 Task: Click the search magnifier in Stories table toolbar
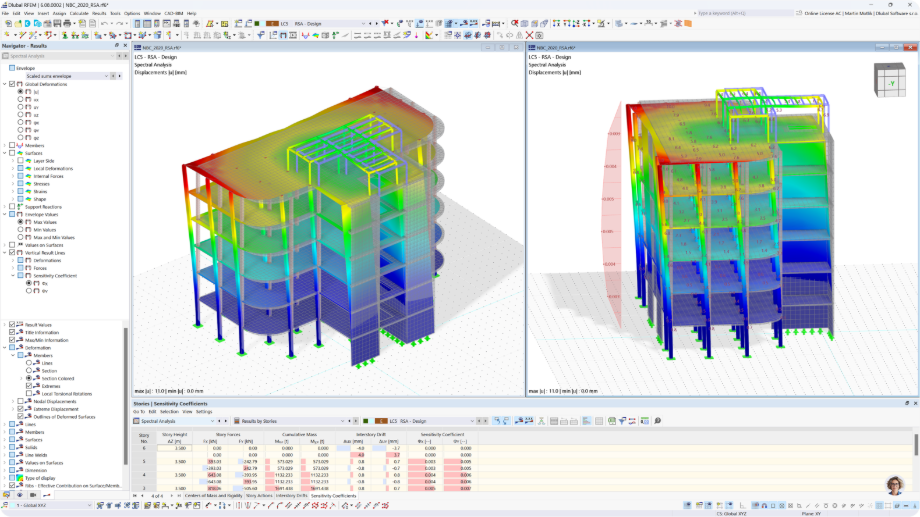(x=658, y=421)
